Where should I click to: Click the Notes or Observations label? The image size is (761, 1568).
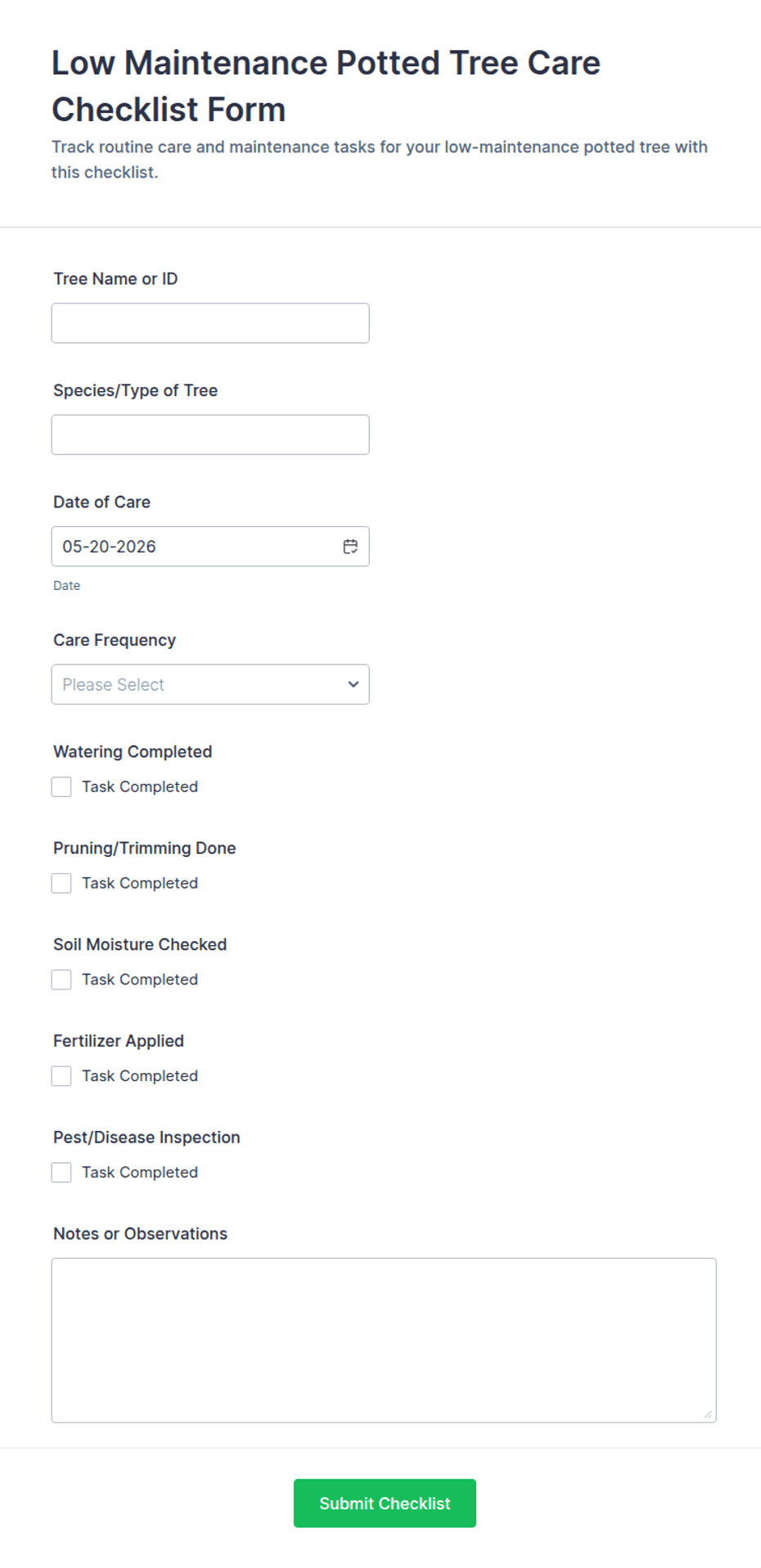(141, 1234)
